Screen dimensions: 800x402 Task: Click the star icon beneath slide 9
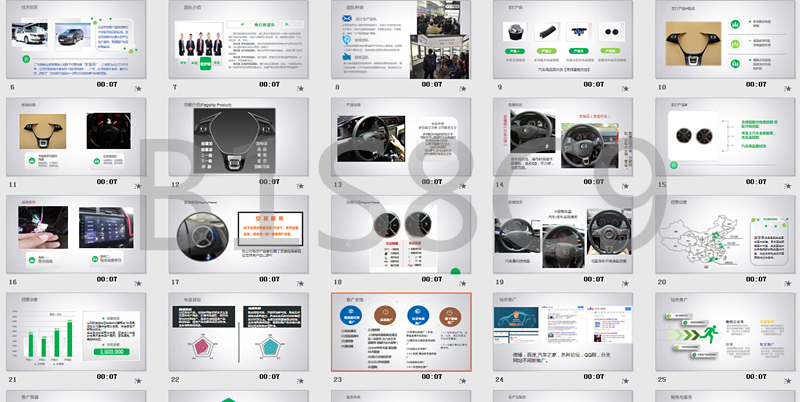625,89
